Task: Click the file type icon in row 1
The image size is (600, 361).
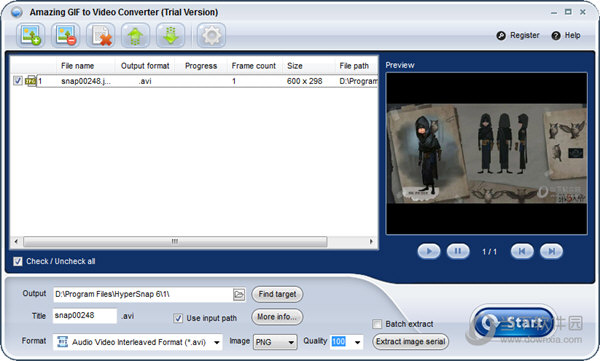Action: tap(30, 81)
